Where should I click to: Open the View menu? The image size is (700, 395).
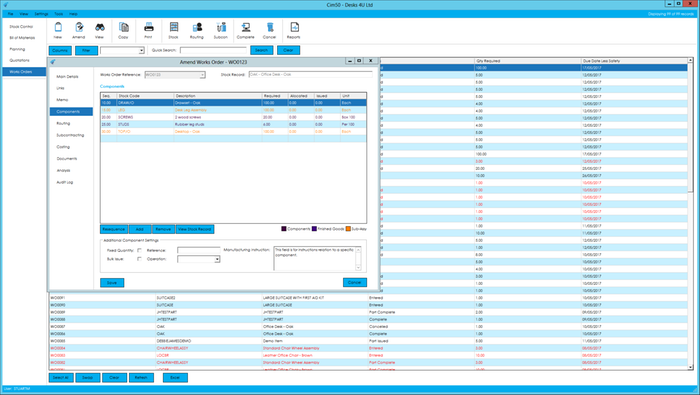(x=24, y=14)
